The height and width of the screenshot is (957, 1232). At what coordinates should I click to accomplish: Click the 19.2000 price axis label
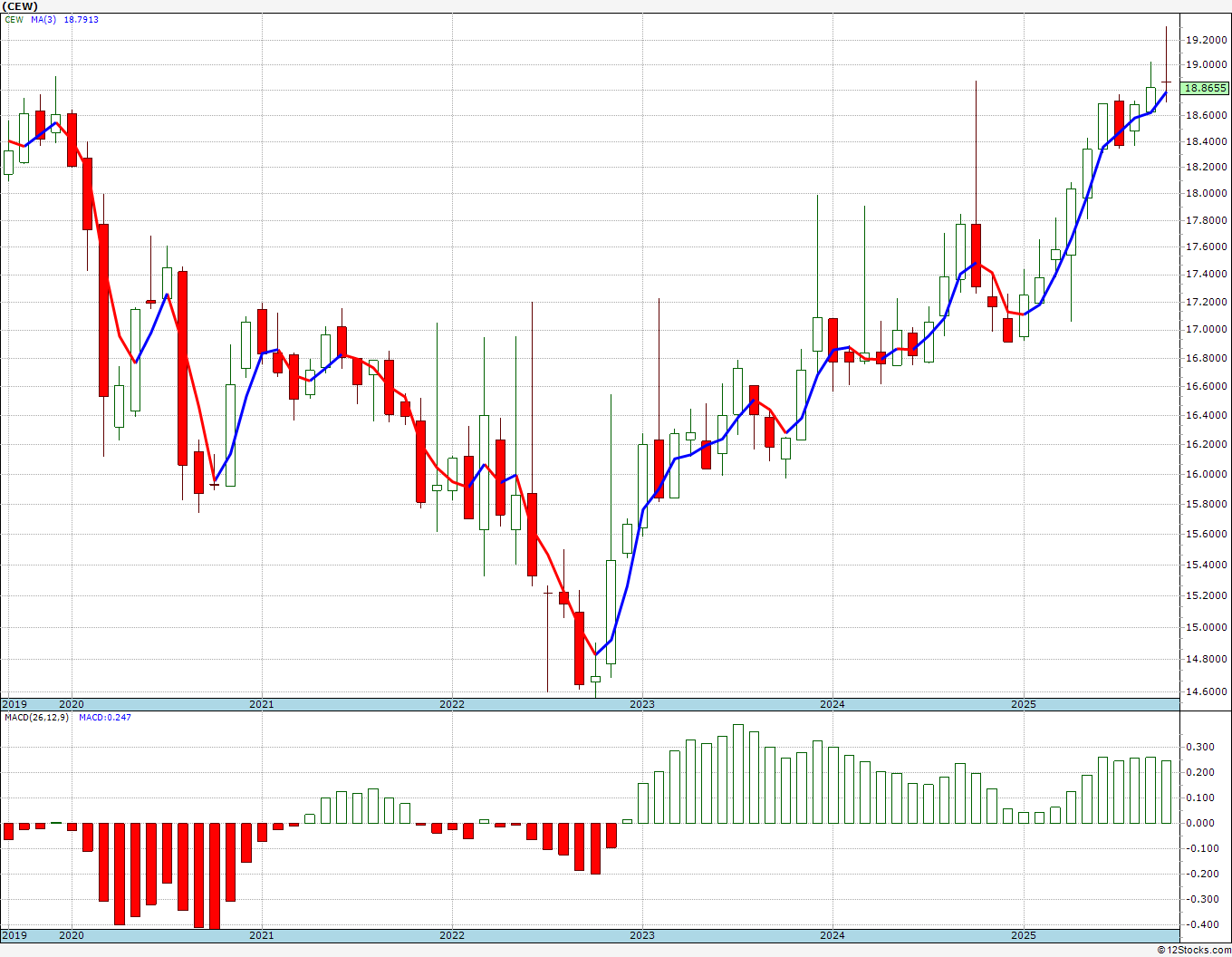click(1207, 40)
